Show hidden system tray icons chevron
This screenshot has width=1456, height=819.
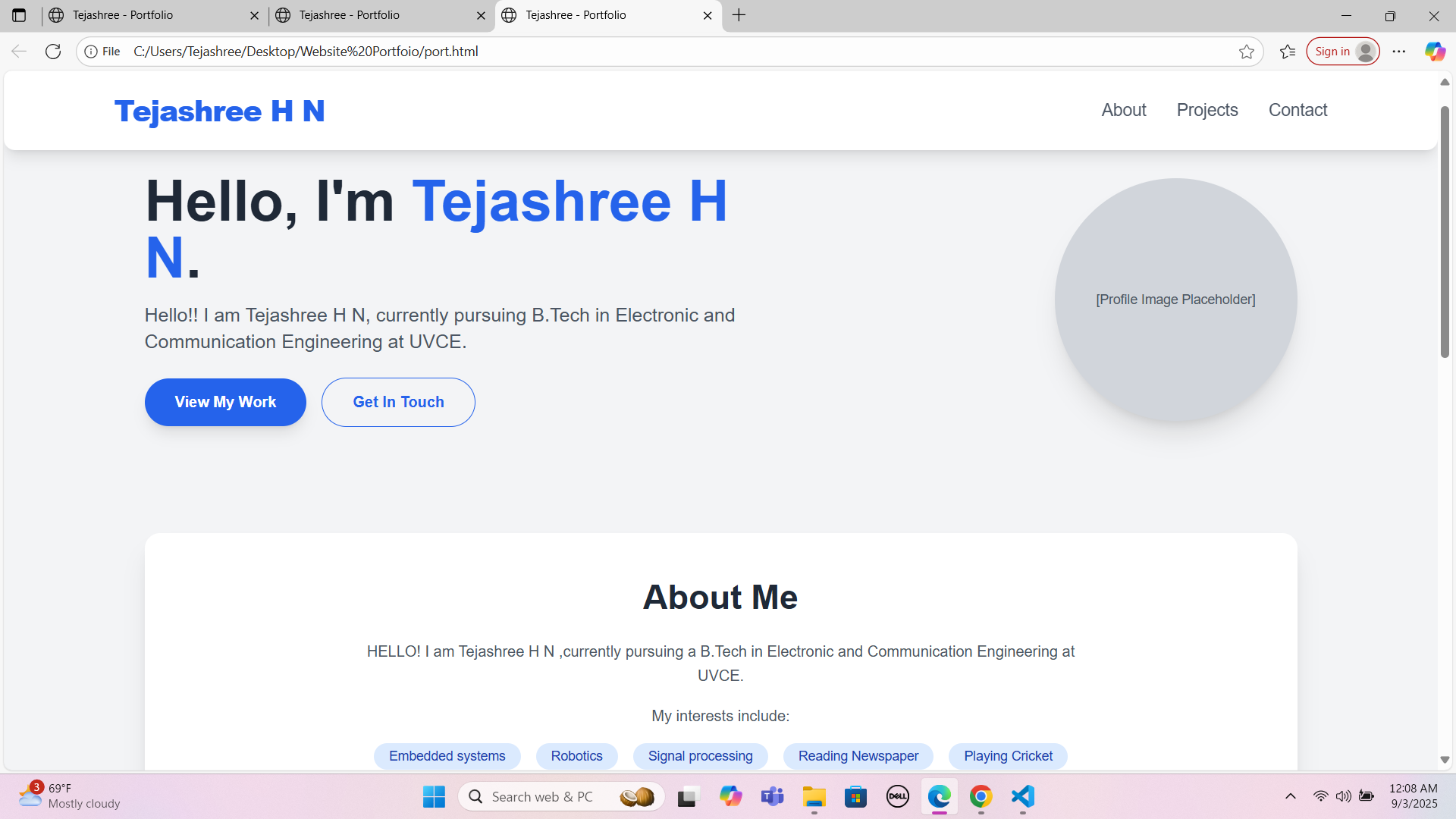coord(1290,796)
